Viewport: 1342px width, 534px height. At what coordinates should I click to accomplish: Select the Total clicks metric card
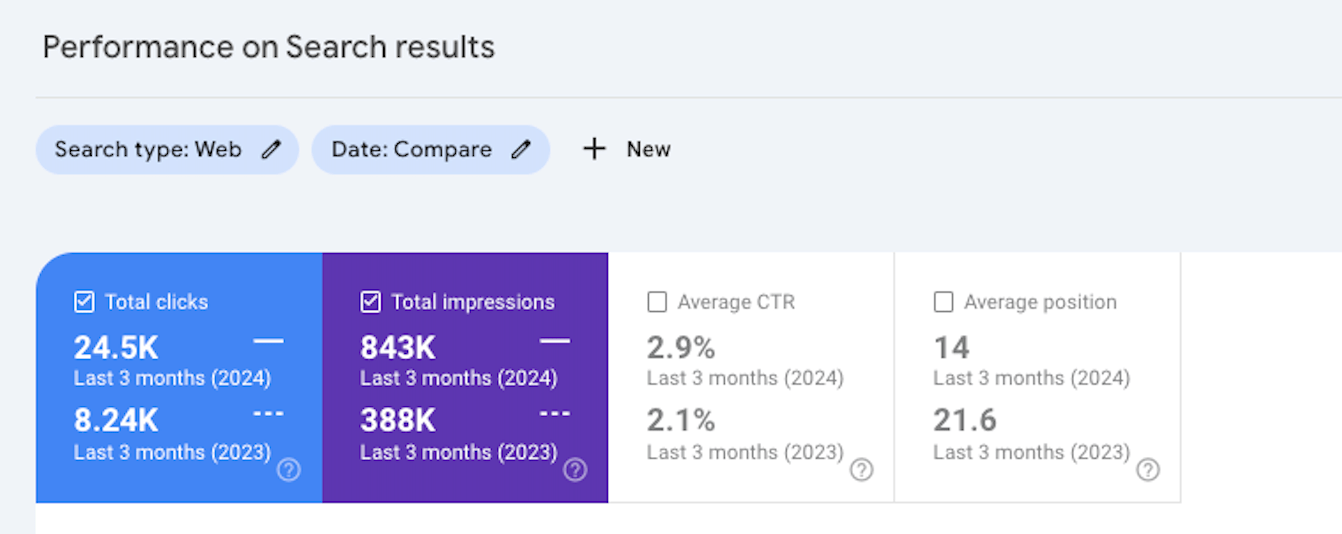coord(179,377)
